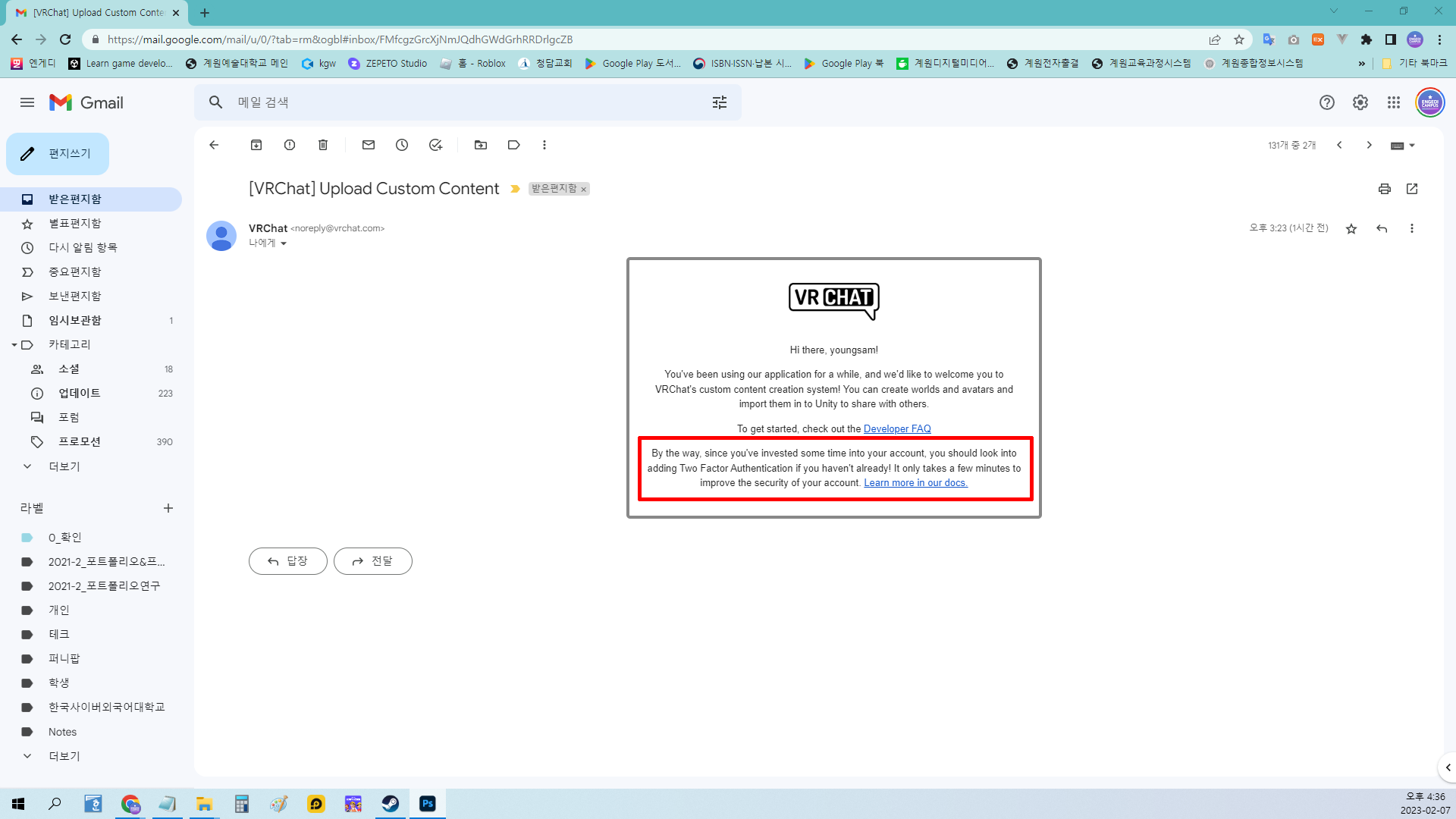Open 보낸편지함 sent folder

[x=91, y=297]
